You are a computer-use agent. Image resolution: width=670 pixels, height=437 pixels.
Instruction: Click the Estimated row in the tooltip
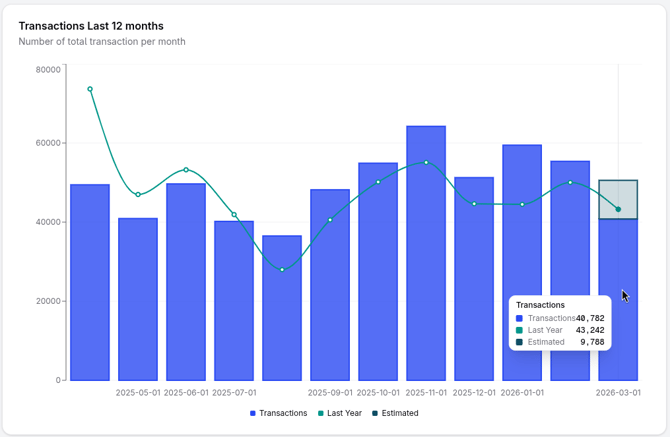pyautogui.click(x=560, y=342)
